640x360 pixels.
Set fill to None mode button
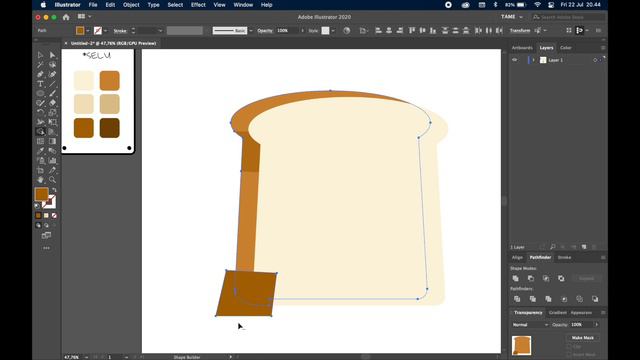coord(54,216)
